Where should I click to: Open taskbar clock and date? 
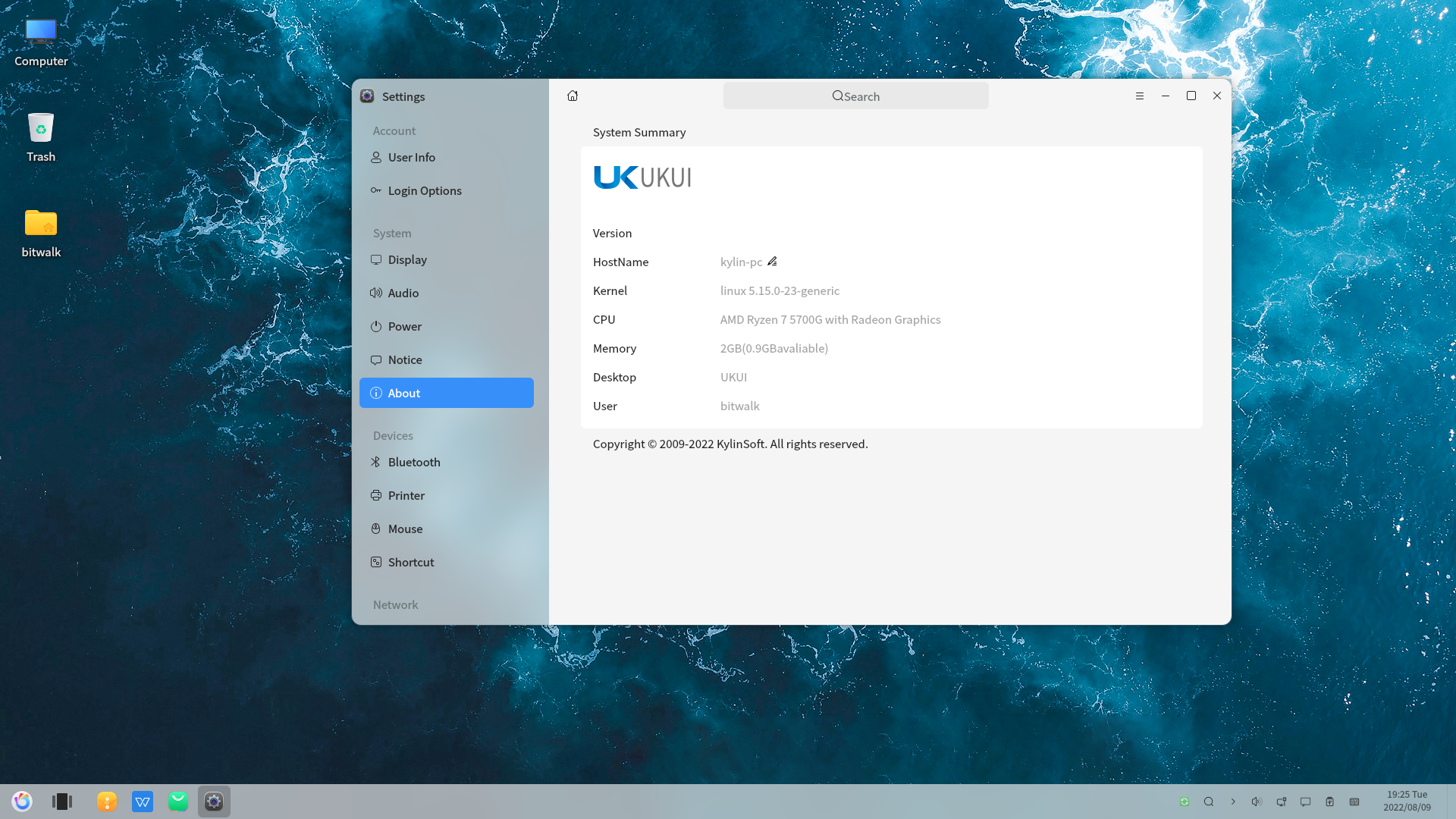pyautogui.click(x=1407, y=801)
